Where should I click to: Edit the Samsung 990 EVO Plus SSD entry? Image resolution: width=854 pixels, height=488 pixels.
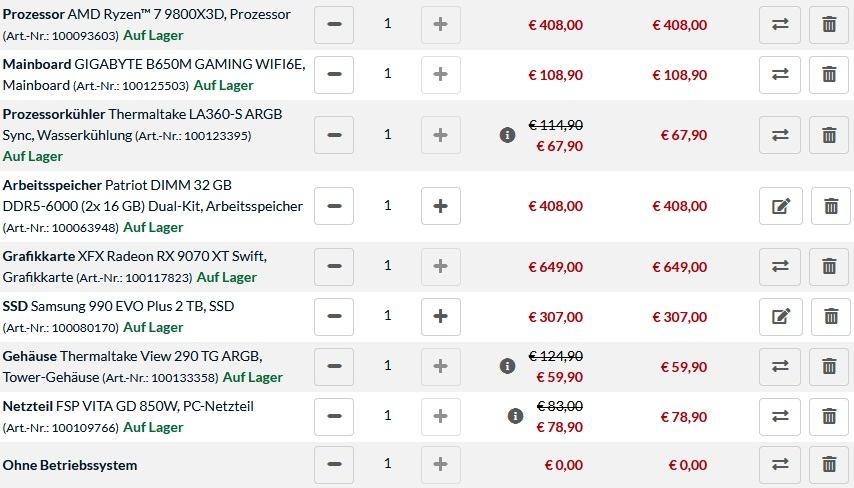click(x=780, y=317)
